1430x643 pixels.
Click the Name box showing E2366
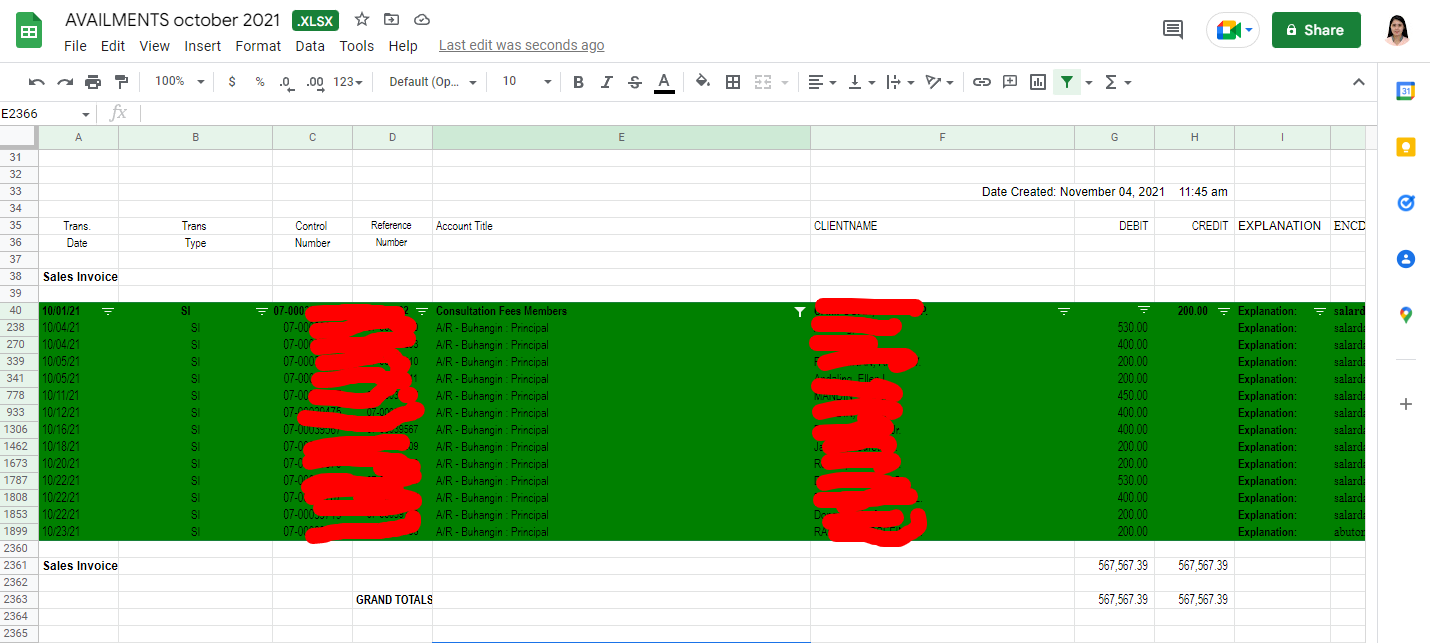[46, 114]
